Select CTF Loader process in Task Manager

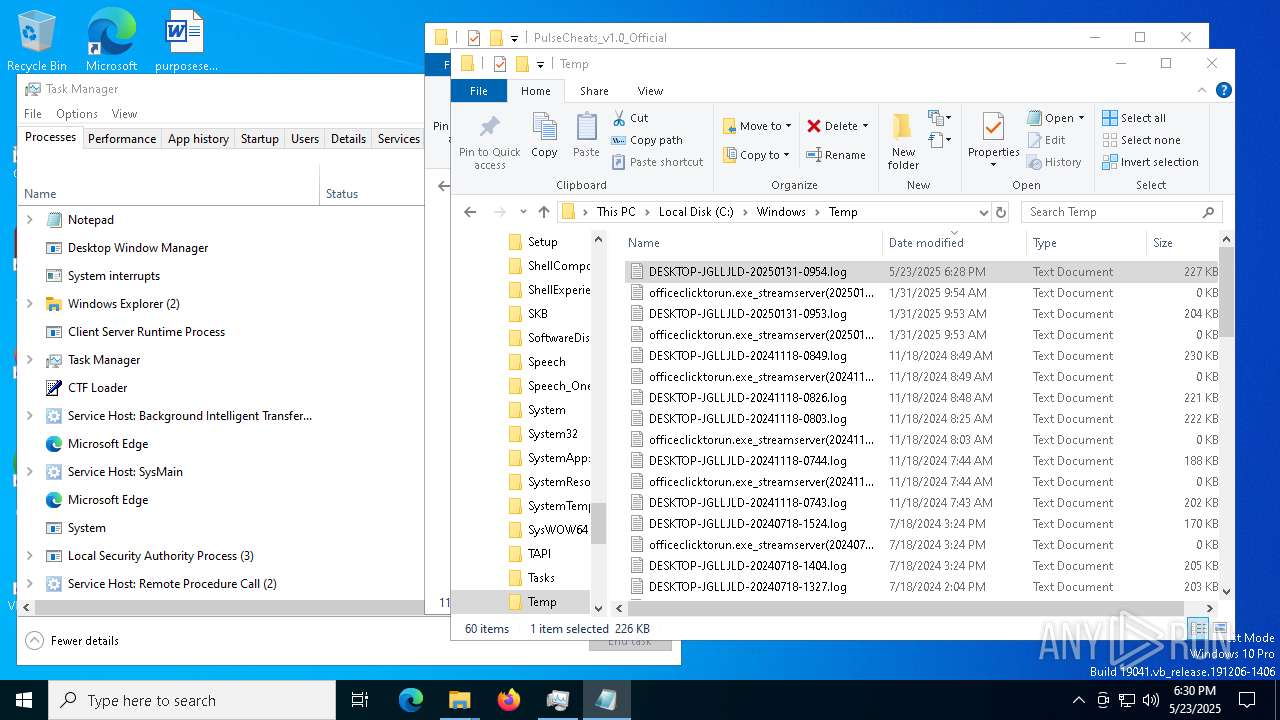[97, 388]
